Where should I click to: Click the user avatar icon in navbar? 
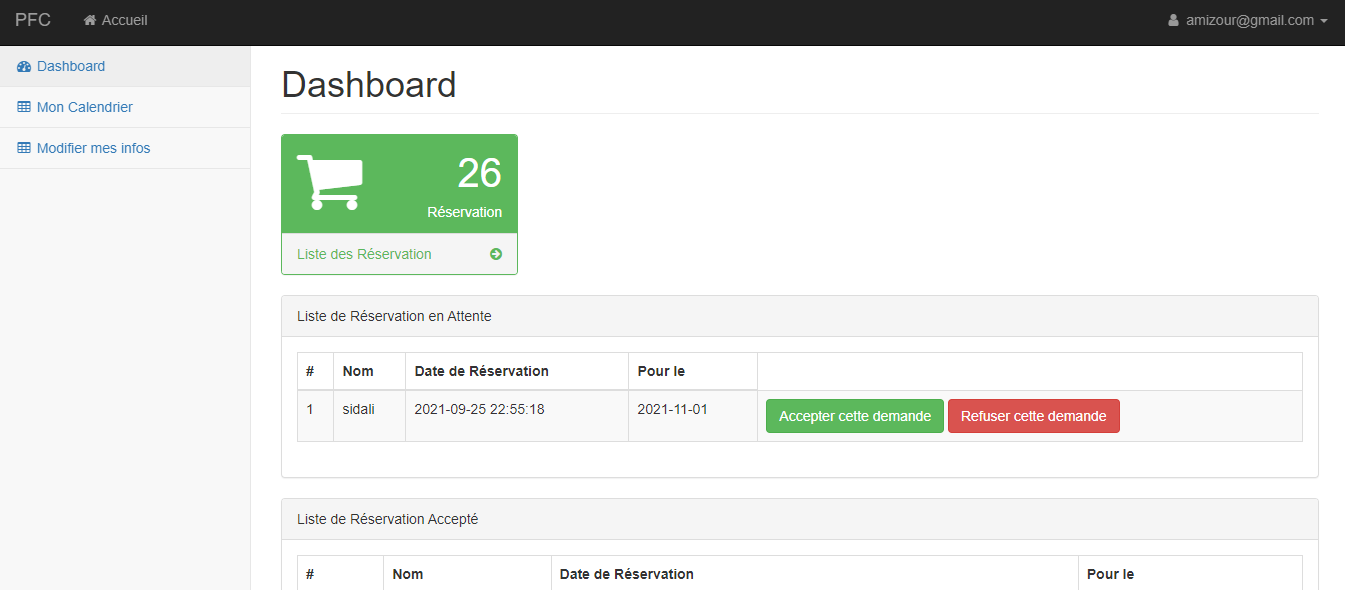point(1174,20)
